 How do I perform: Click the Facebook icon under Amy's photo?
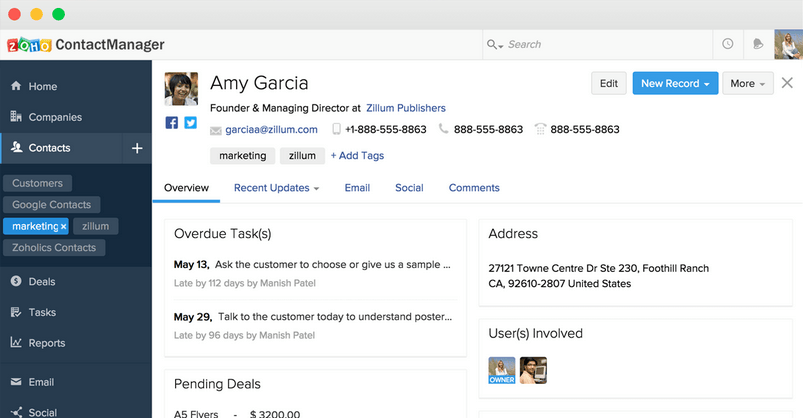(x=172, y=123)
